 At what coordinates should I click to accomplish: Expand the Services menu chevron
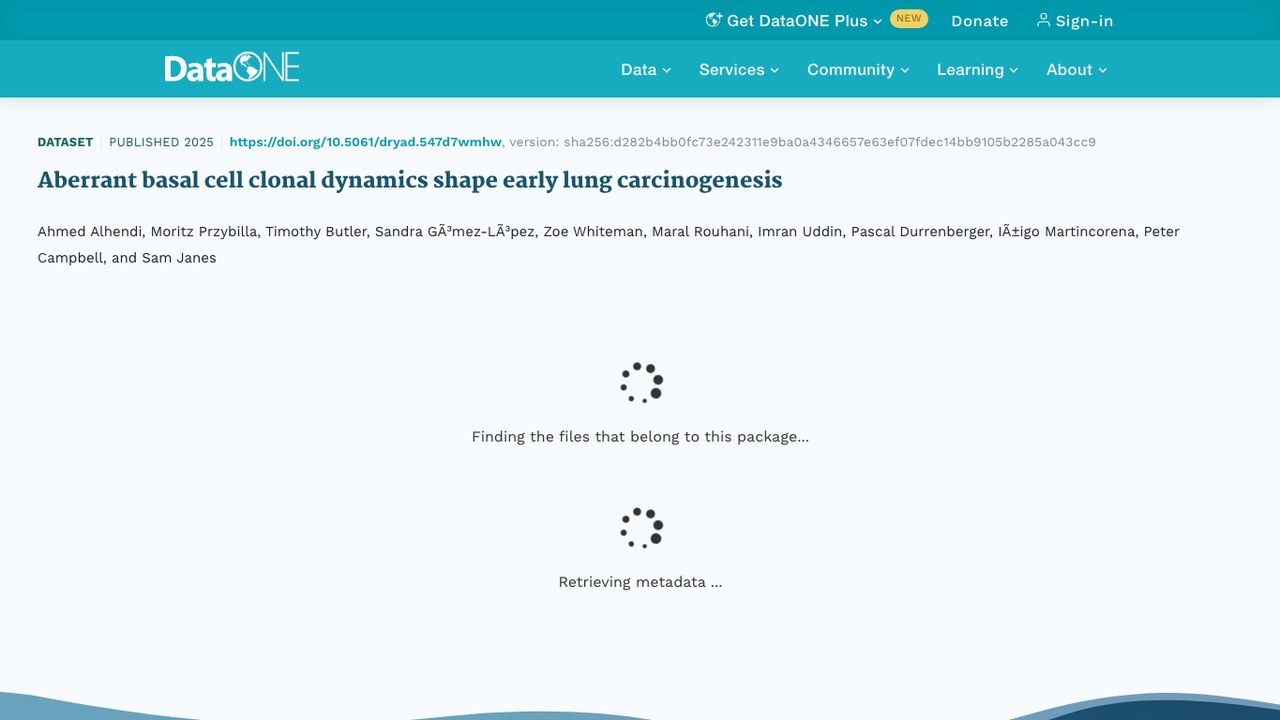(774, 70)
